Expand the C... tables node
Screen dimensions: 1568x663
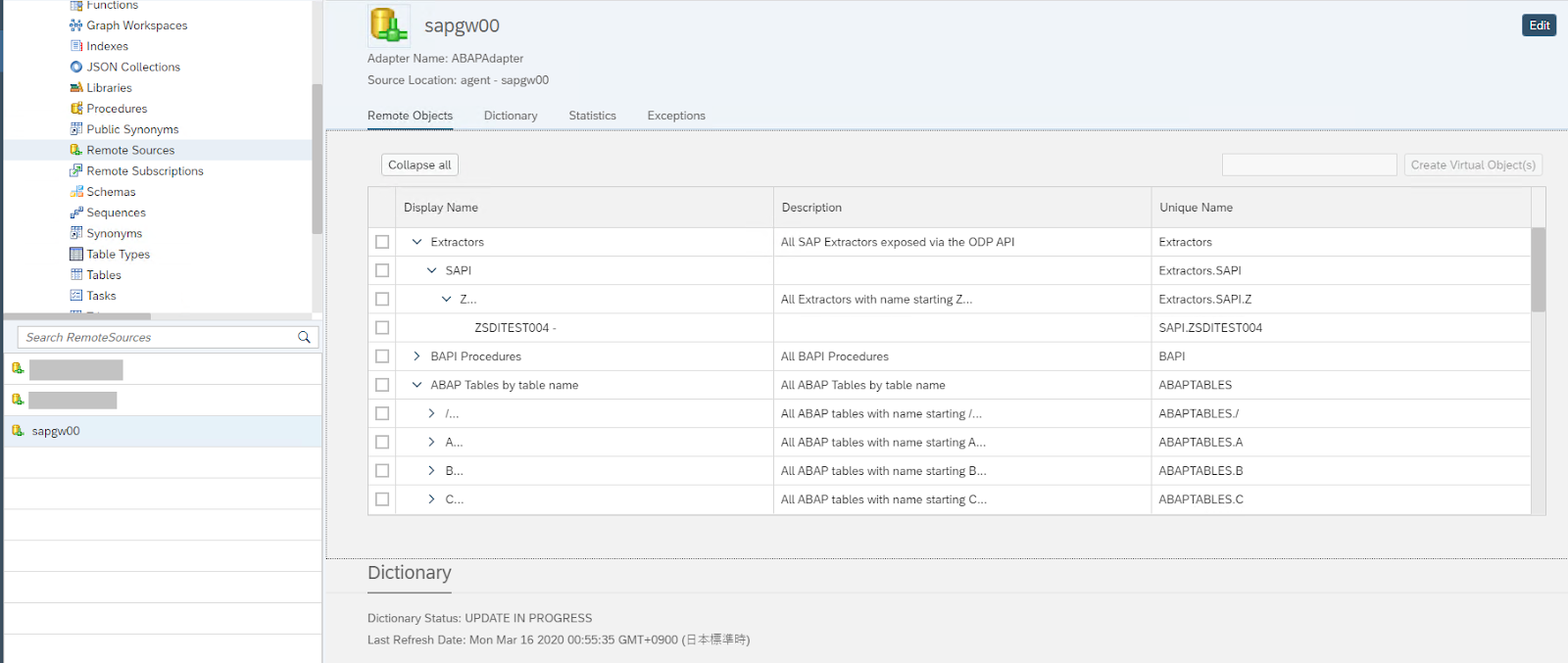(x=431, y=499)
